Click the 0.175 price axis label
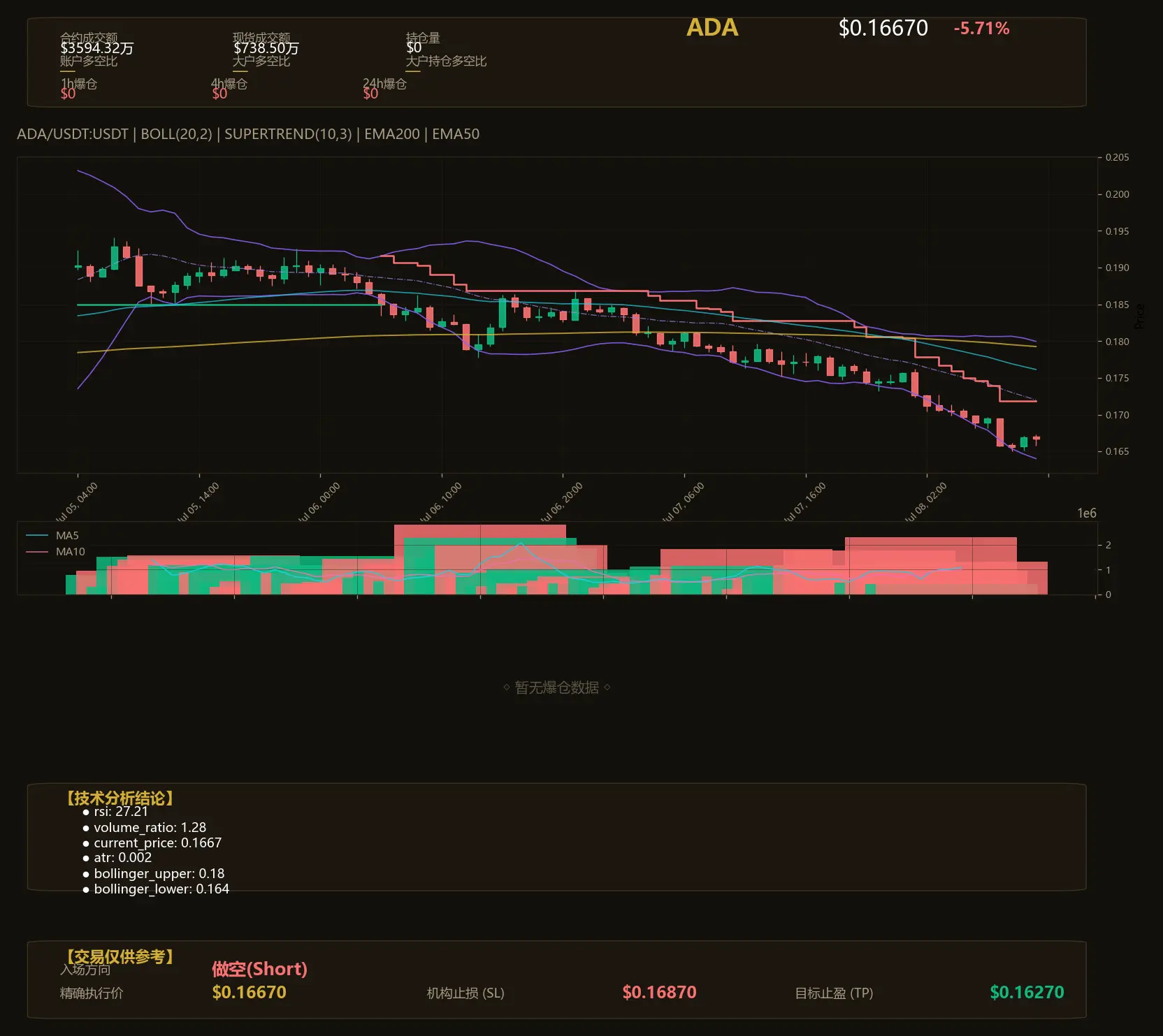This screenshot has width=1163, height=1036. [x=1117, y=378]
